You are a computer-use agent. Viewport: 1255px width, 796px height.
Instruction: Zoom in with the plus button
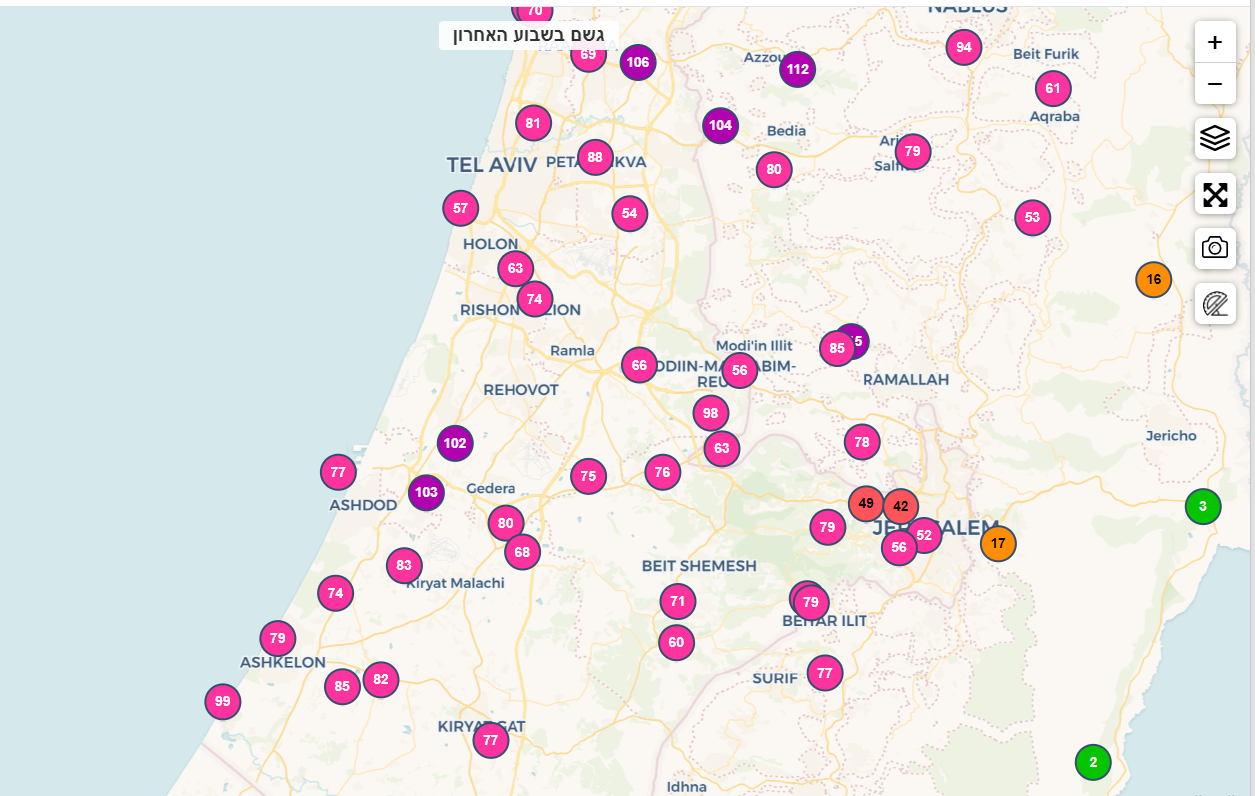[x=1215, y=42]
